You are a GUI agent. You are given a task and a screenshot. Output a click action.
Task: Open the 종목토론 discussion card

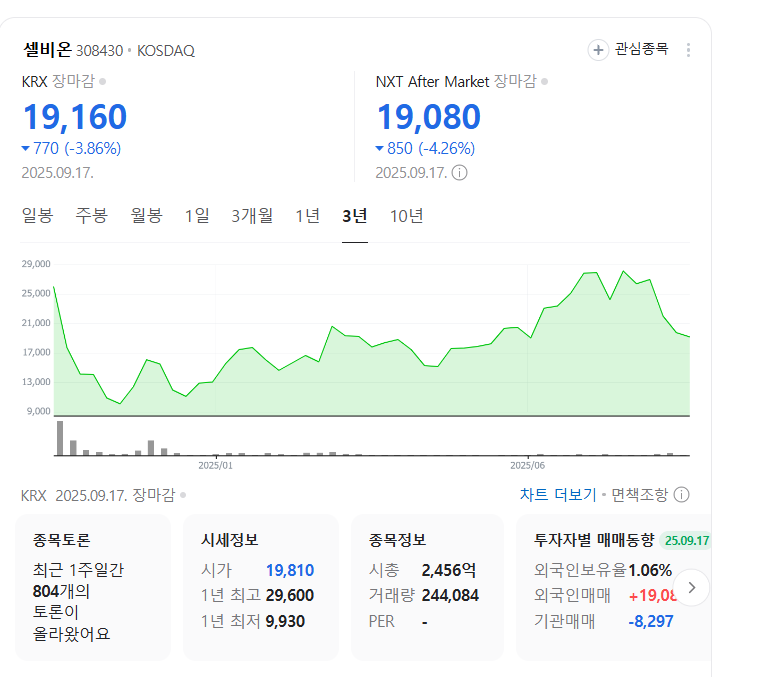click(x=93, y=587)
